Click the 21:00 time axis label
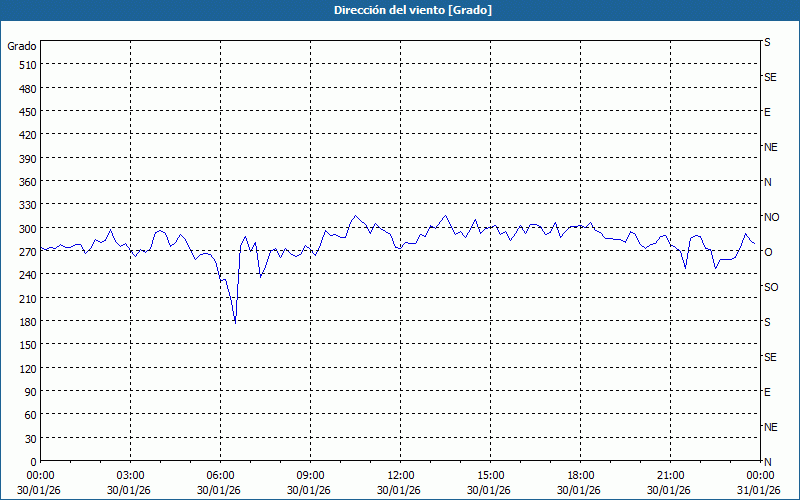This screenshot has height=500, width=800. pyautogui.click(x=670, y=475)
